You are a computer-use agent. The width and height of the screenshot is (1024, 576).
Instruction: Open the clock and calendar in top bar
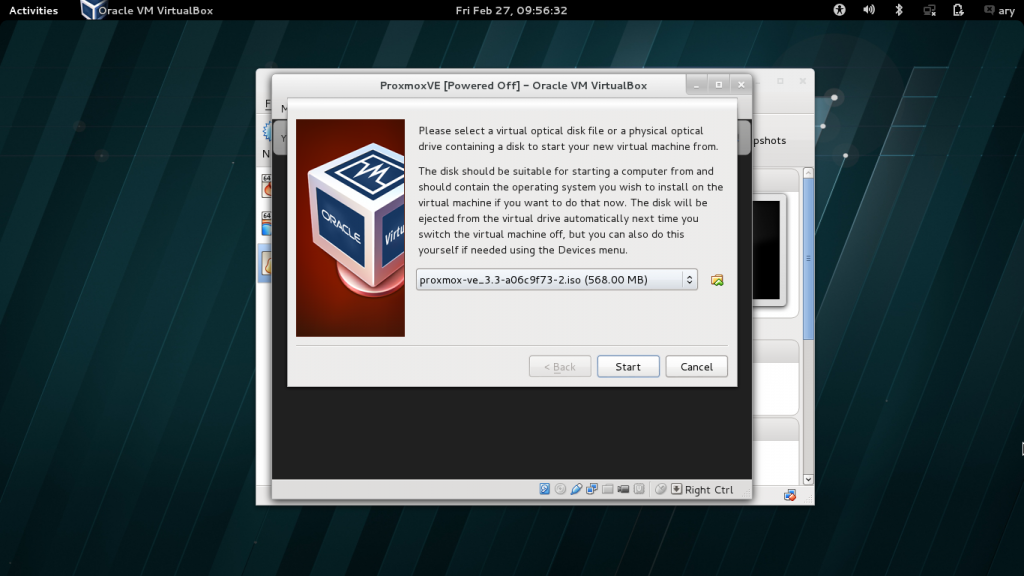tap(511, 10)
